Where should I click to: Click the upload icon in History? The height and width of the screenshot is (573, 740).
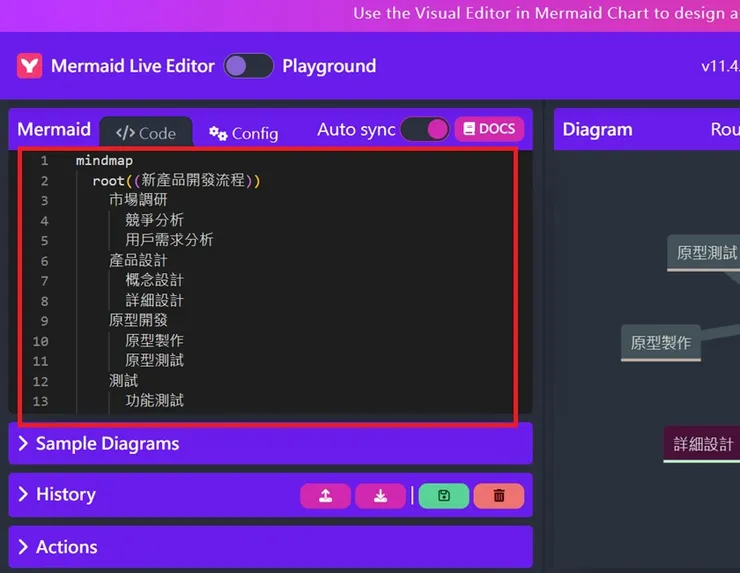coord(325,496)
